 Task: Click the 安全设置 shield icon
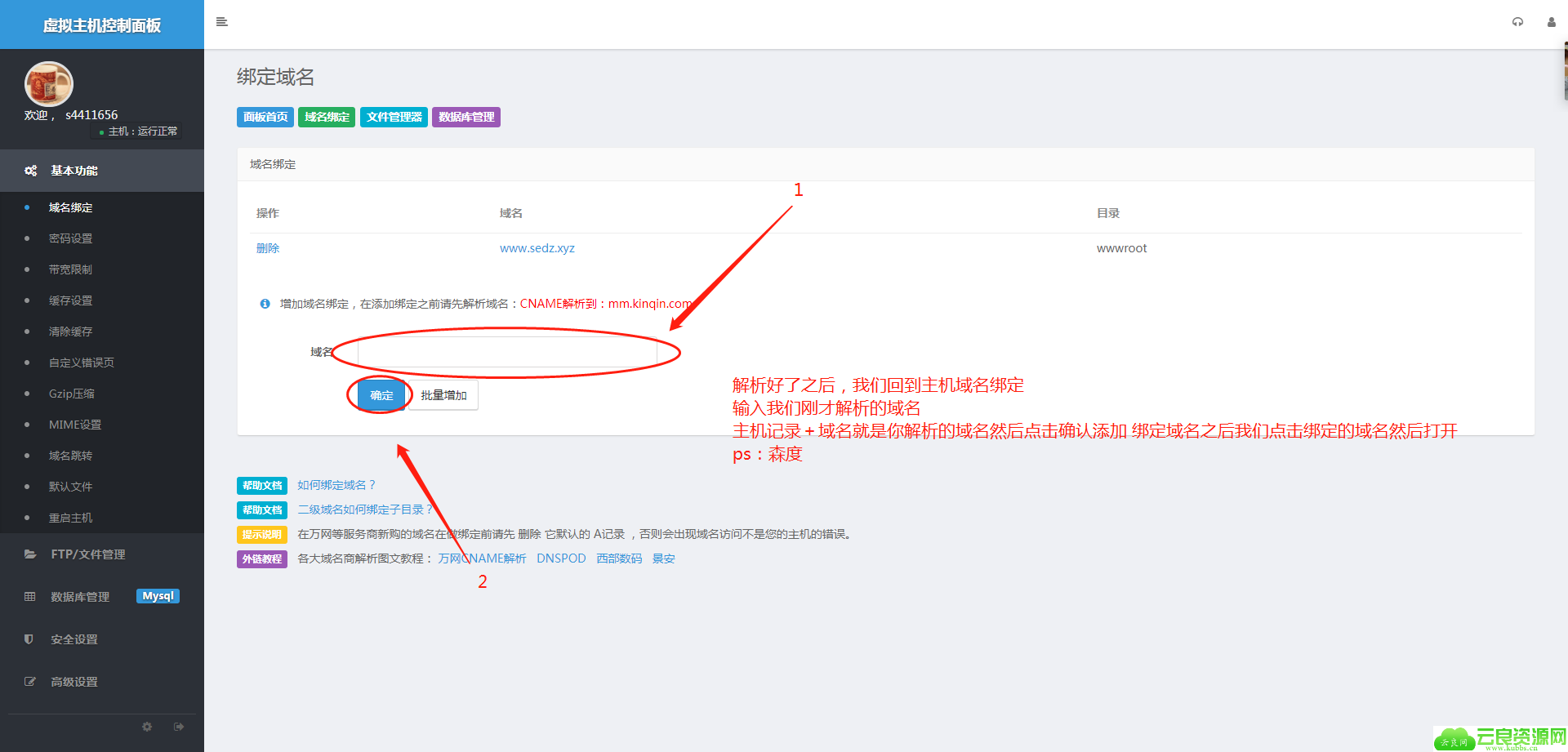(29, 639)
